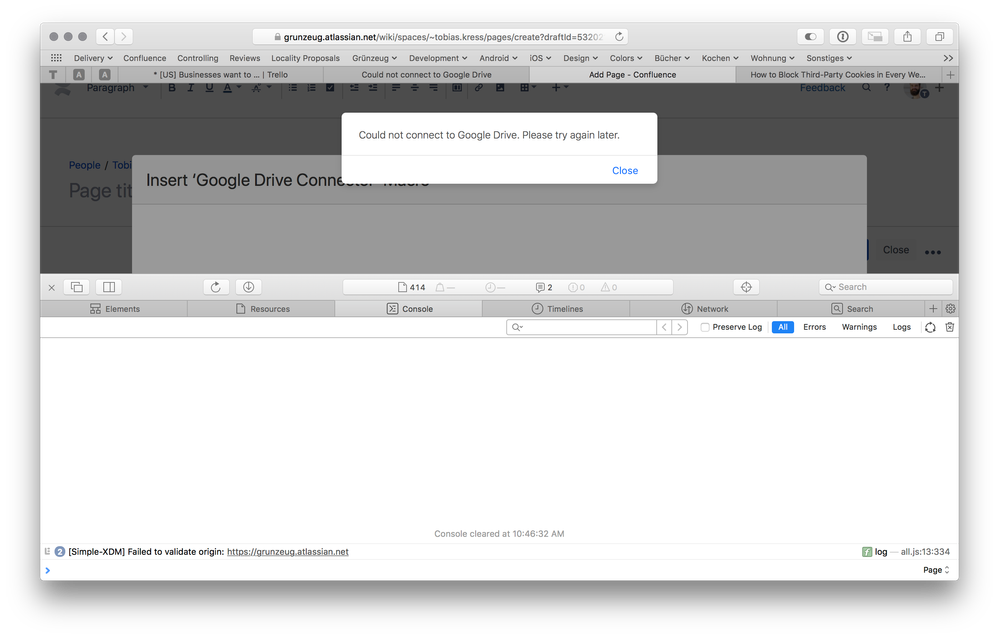Open the 1Password toolbar extension

[x=842, y=37]
